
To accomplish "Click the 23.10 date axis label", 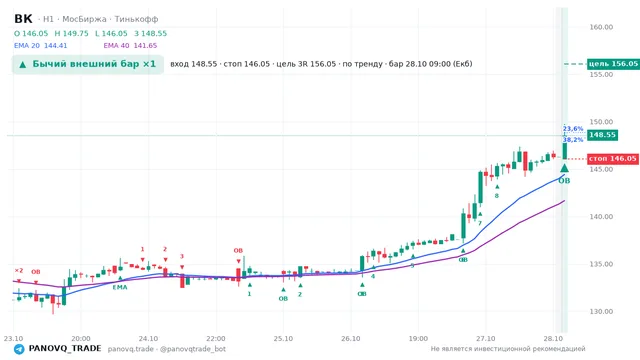I will click(13, 339).
